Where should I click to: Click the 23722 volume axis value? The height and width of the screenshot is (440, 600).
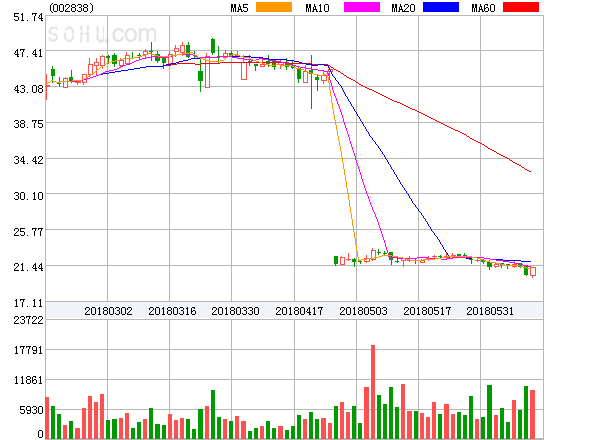pyautogui.click(x=28, y=320)
